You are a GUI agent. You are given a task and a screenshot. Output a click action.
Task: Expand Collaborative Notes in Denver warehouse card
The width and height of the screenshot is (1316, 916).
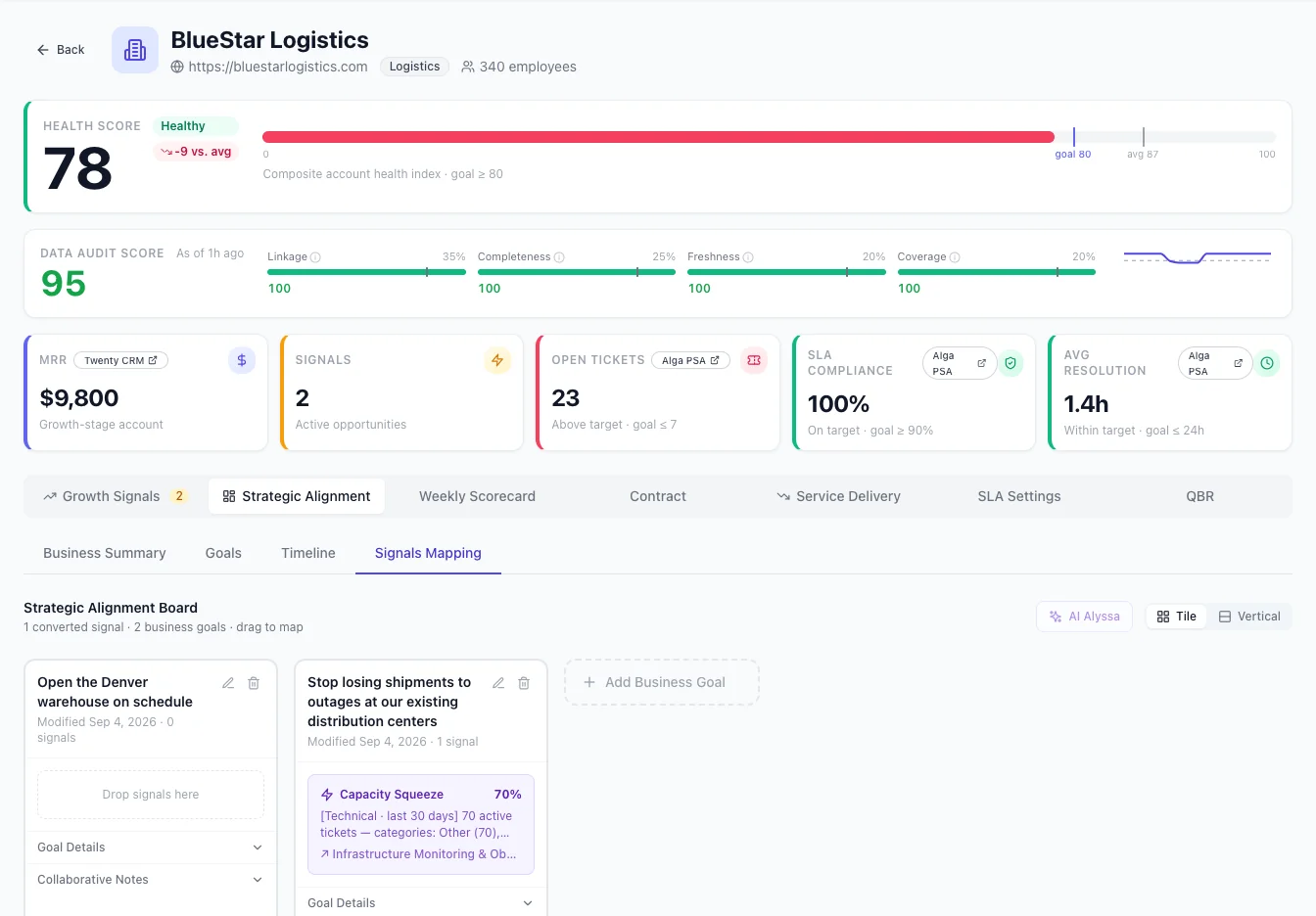coord(151,880)
